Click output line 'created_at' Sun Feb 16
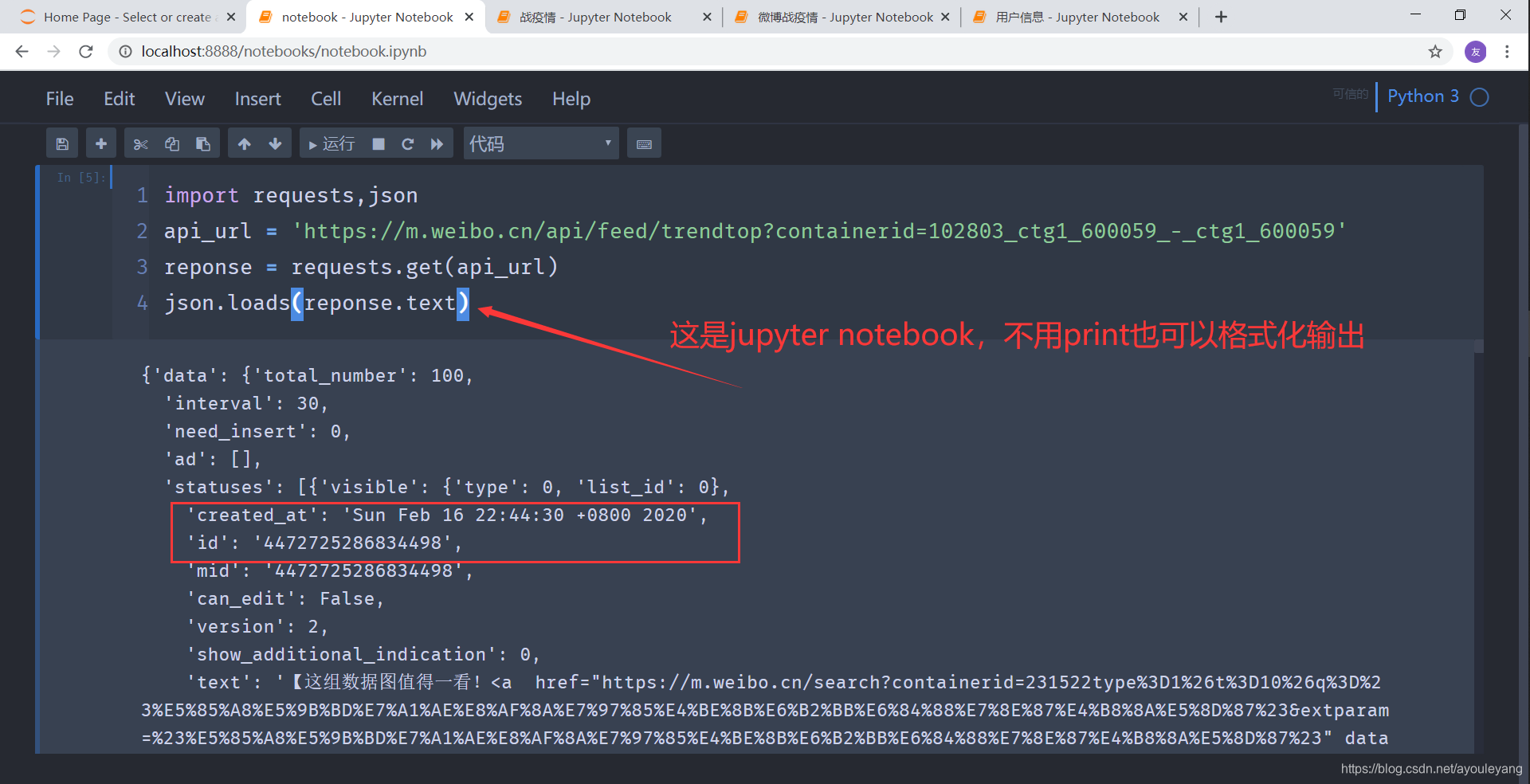 tap(447, 515)
